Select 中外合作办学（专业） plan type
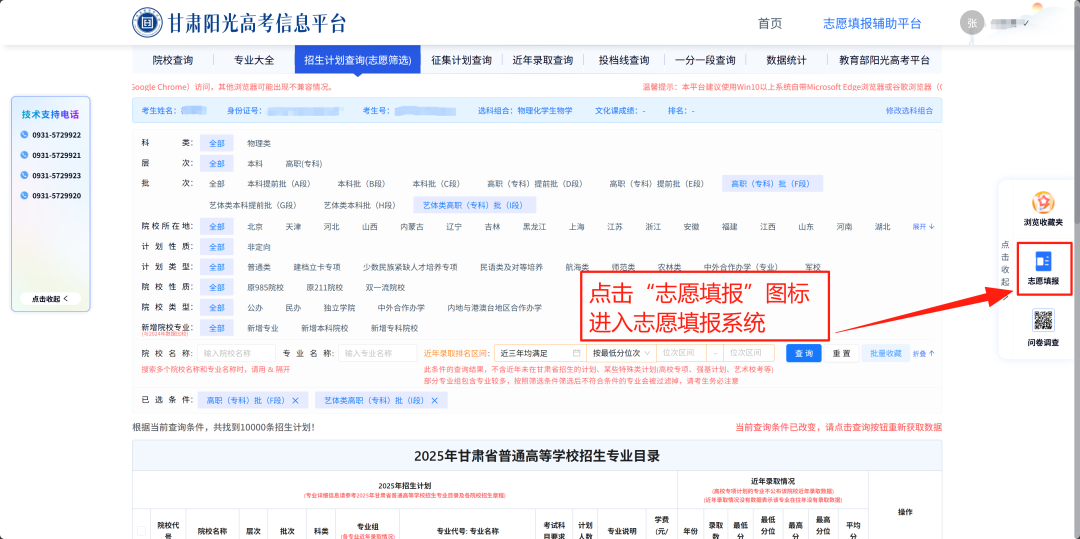 (x=741, y=267)
